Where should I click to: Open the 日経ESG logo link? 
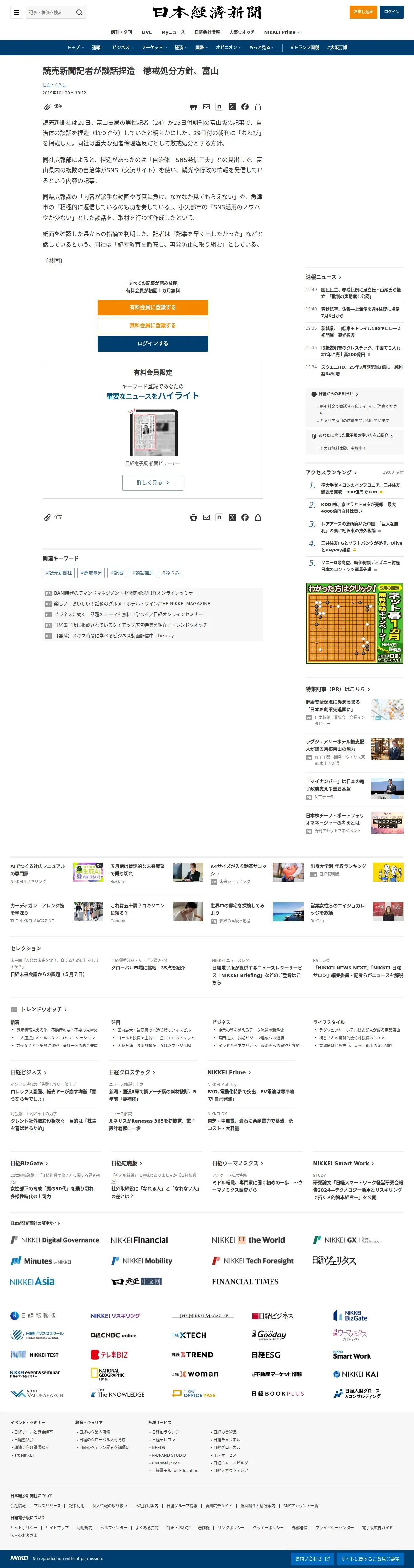tap(266, 1355)
